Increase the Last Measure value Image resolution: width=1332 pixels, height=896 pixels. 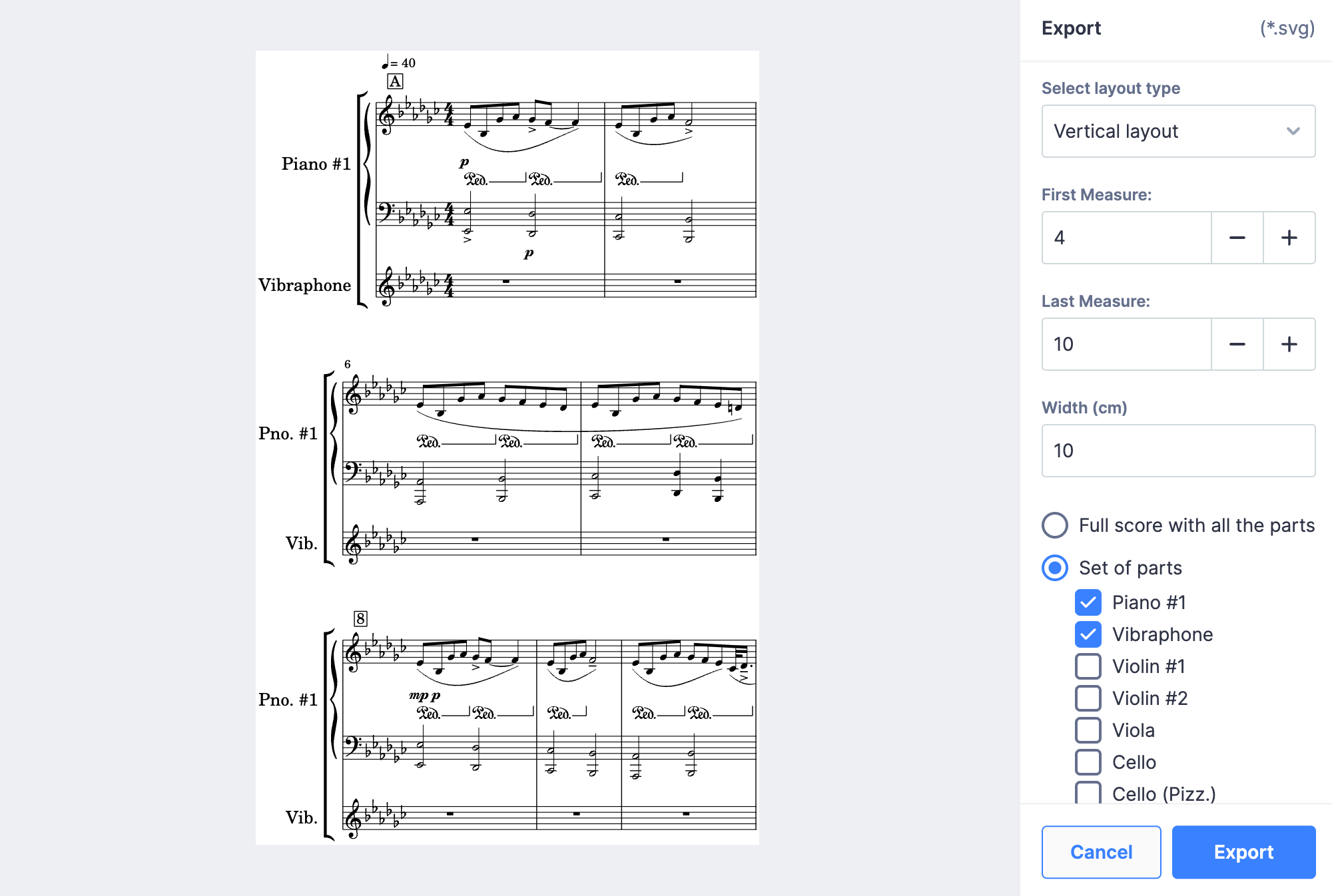pos(1289,344)
